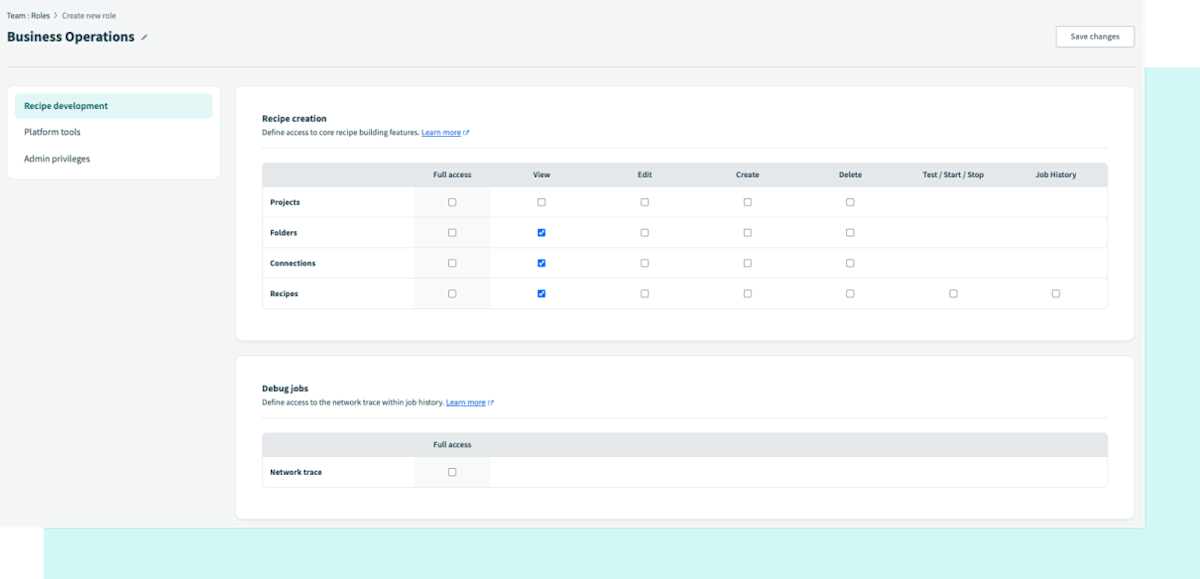Select Admin privileges in the sidebar

pyautogui.click(x=56, y=158)
